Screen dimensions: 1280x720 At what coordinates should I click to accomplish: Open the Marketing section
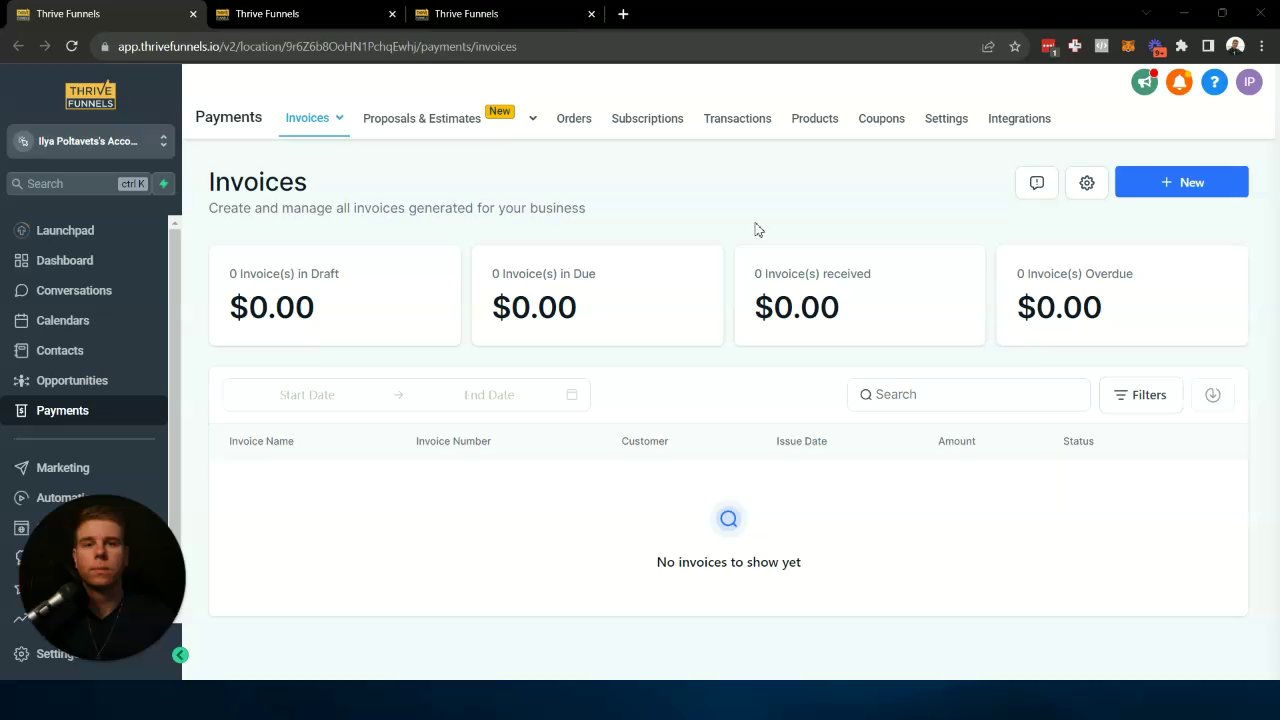pos(63,467)
